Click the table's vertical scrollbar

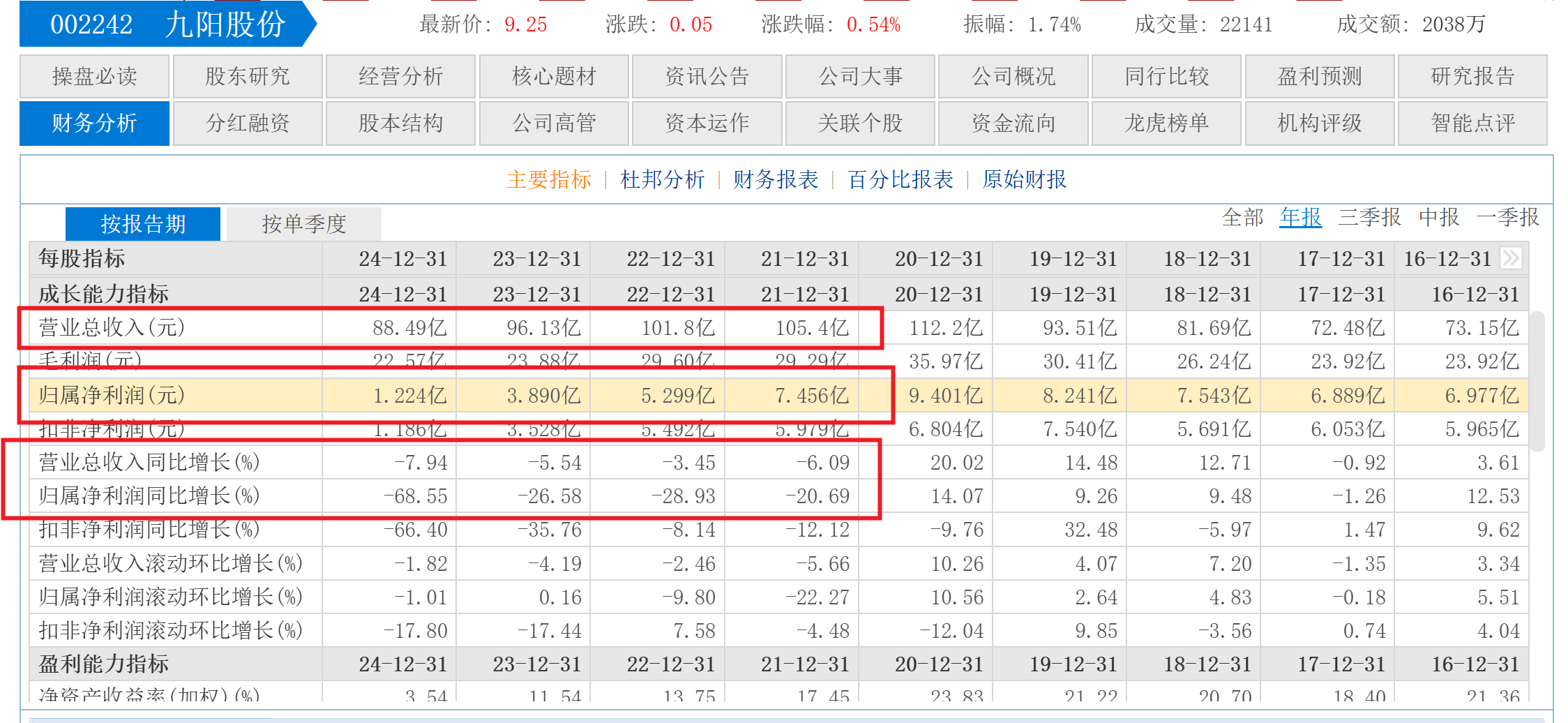1537,381
